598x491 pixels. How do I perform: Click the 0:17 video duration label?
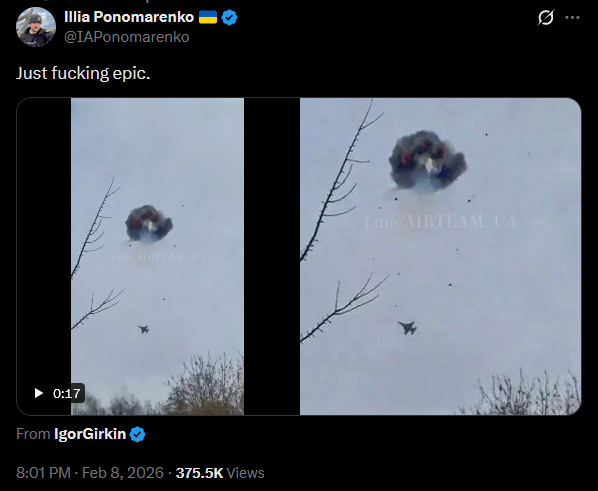tap(67, 393)
